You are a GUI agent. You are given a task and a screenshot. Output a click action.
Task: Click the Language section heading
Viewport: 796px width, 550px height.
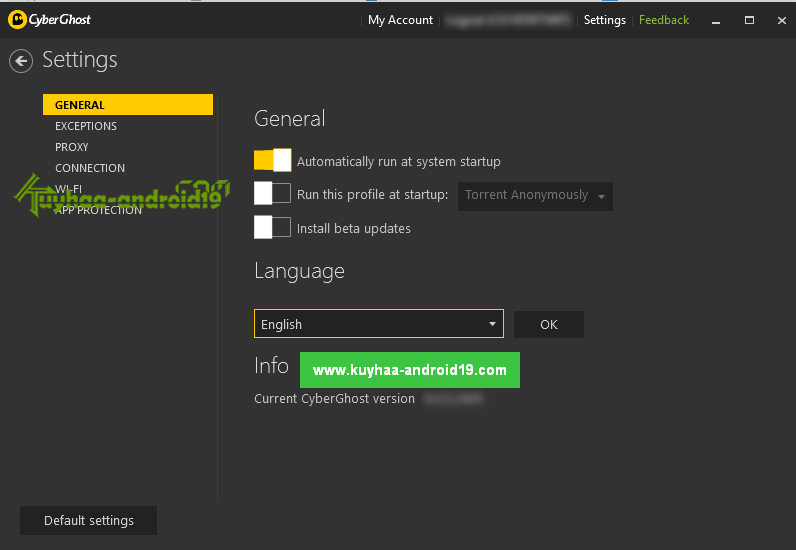[299, 271]
